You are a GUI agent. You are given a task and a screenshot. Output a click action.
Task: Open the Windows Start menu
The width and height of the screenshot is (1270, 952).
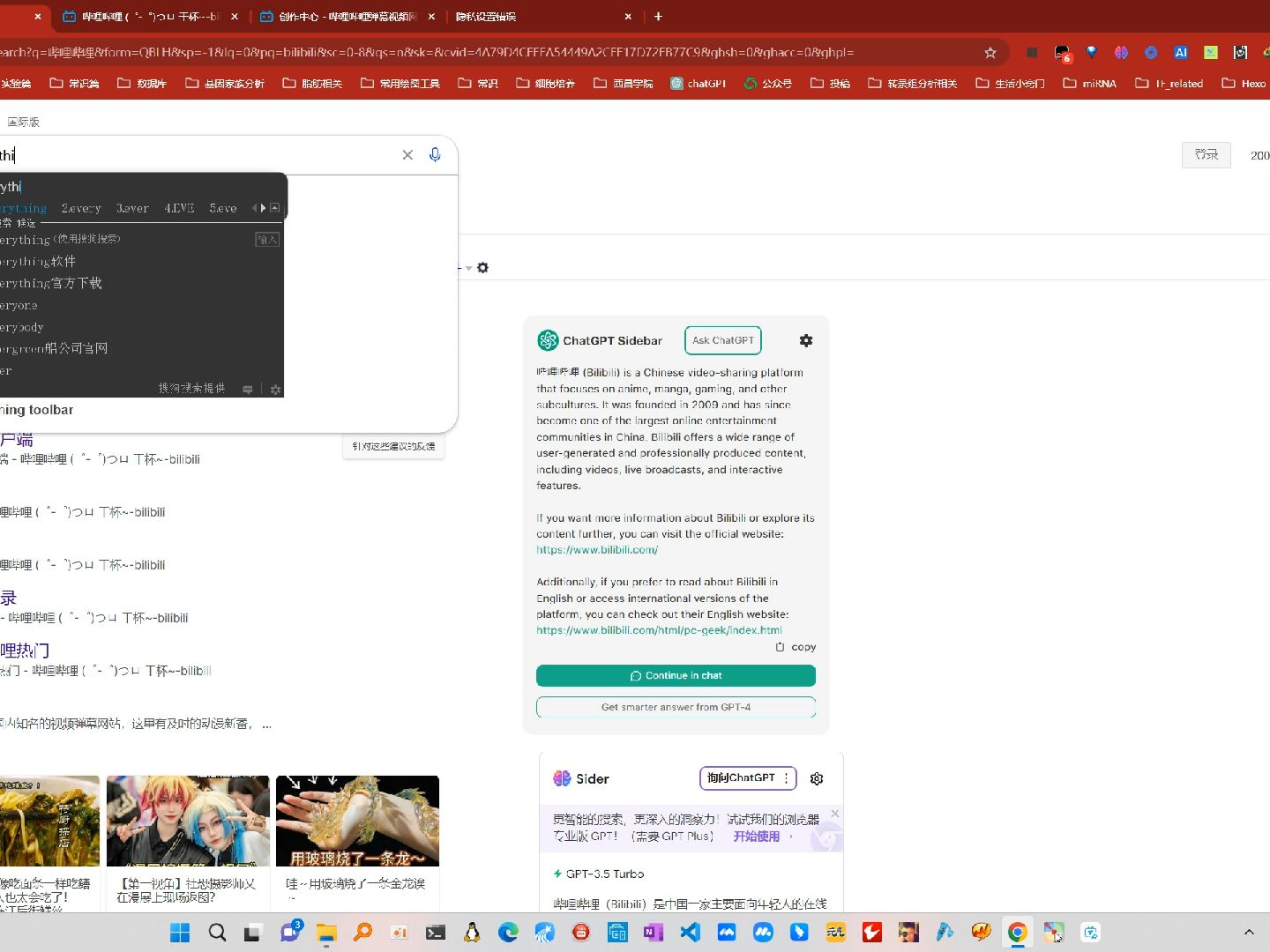(180, 933)
